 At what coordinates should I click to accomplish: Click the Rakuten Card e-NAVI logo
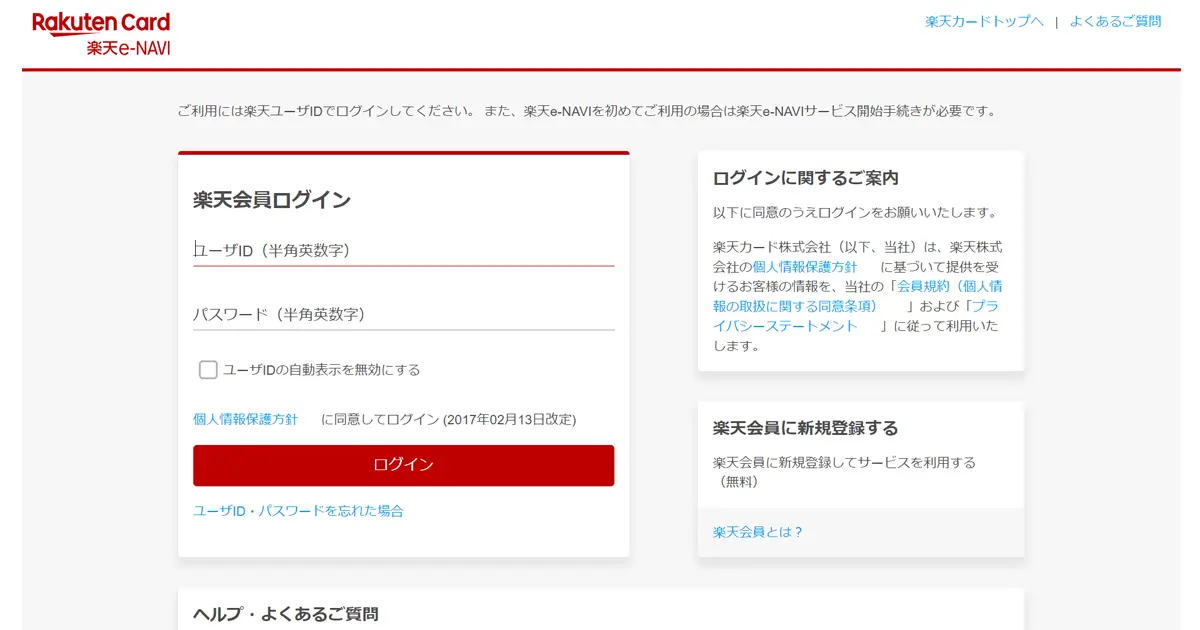tap(101, 34)
